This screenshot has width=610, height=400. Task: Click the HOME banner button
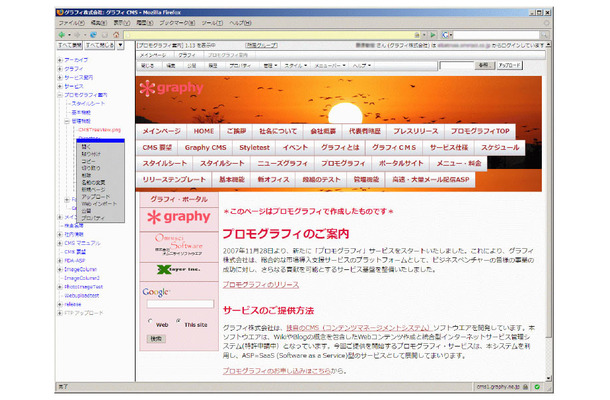pyautogui.click(x=203, y=132)
